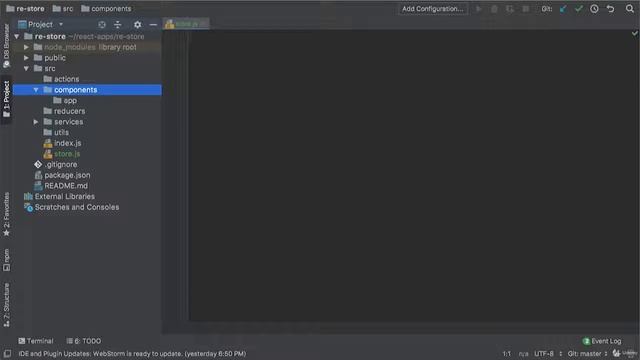Hide the Project tool window
The height and width of the screenshot is (360, 640).
pyautogui.click(x=153, y=25)
